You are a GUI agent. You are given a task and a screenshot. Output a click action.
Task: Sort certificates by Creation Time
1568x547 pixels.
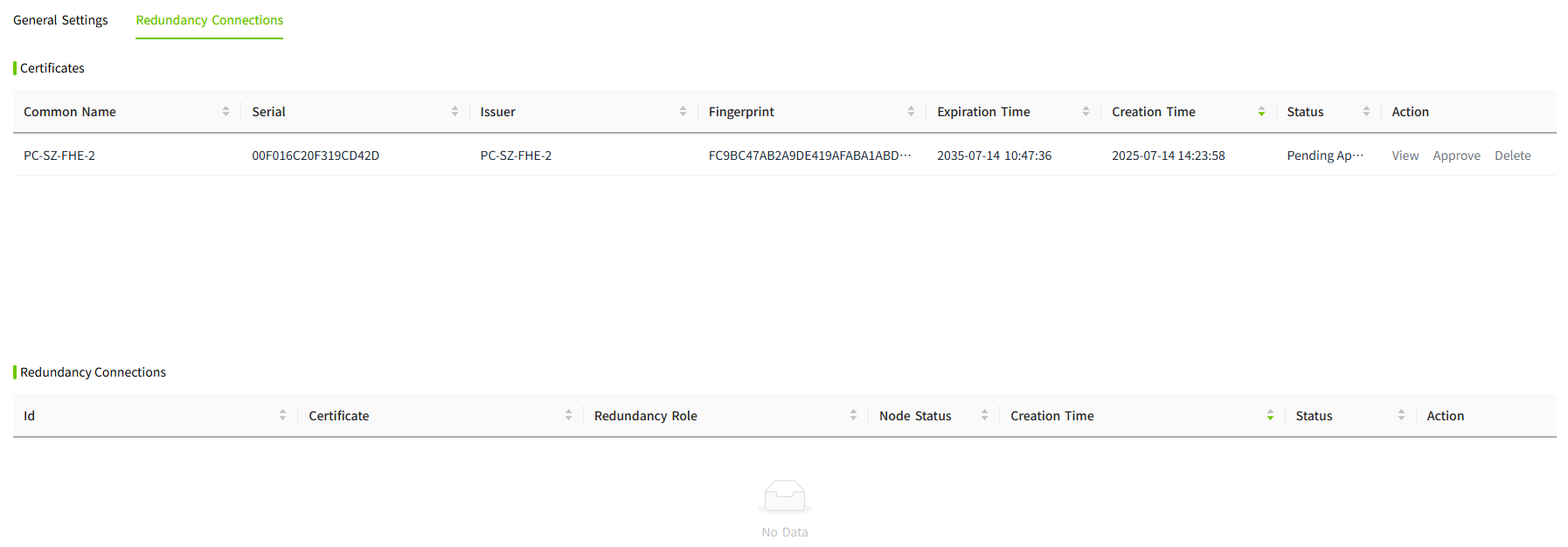tap(1261, 112)
